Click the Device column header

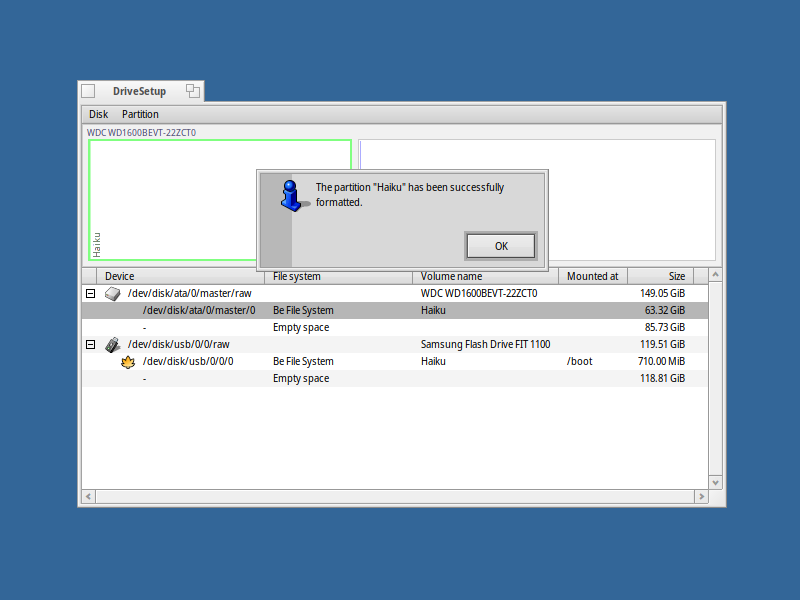(181, 276)
